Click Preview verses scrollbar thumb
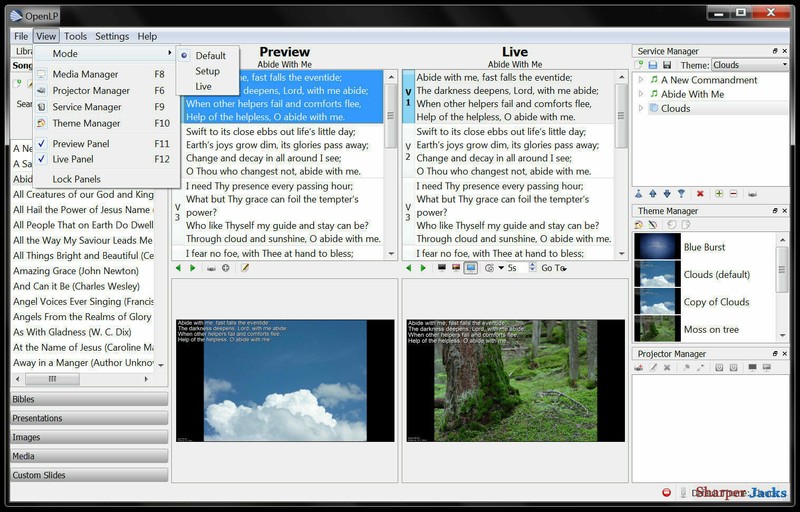The height and width of the screenshot is (512, 800). [391, 115]
